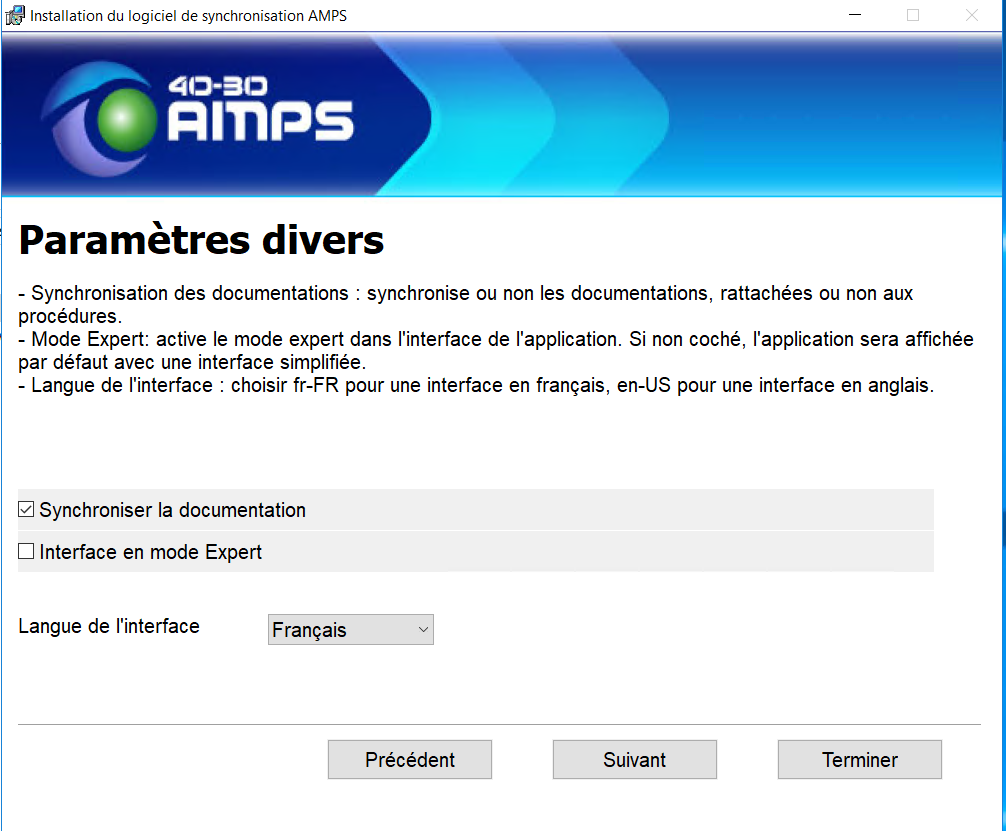Select the 'Français' value in language box
The image size is (1006, 831).
coord(310,630)
